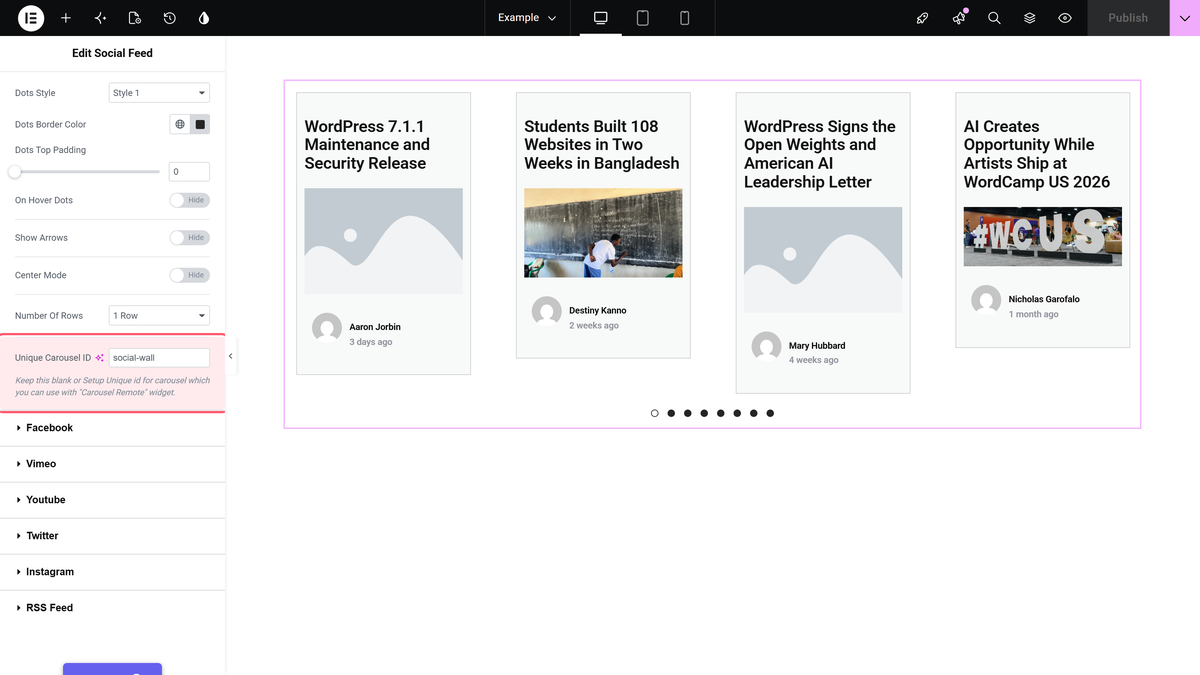Expand the Facebook section
The height and width of the screenshot is (675, 1200).
click(113, 428)
